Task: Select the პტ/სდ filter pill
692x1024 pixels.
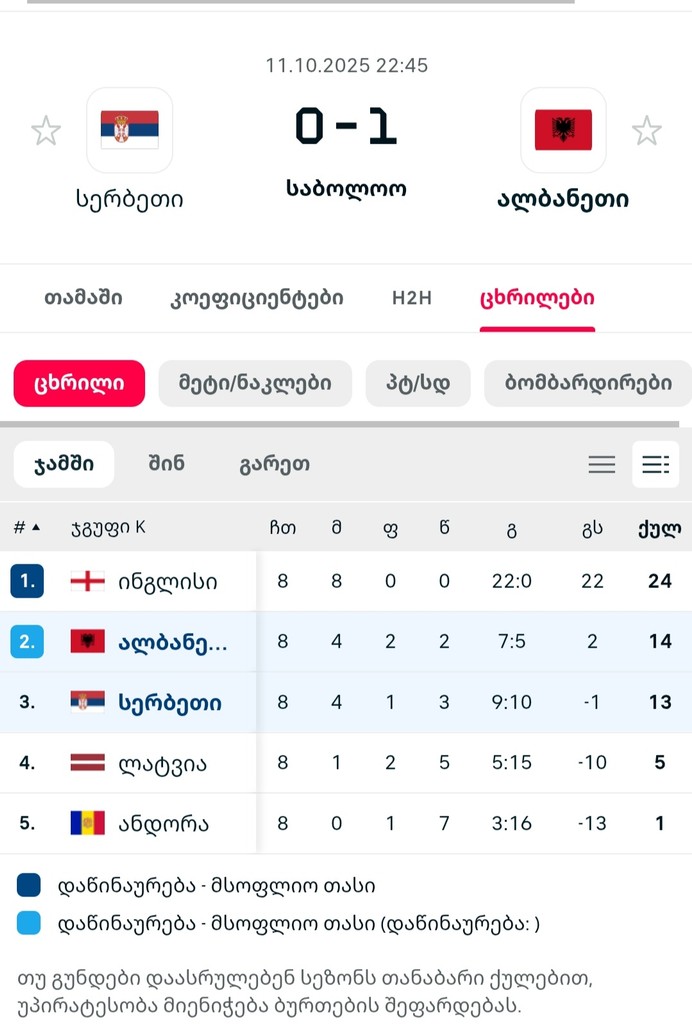Action: [418, 383]
